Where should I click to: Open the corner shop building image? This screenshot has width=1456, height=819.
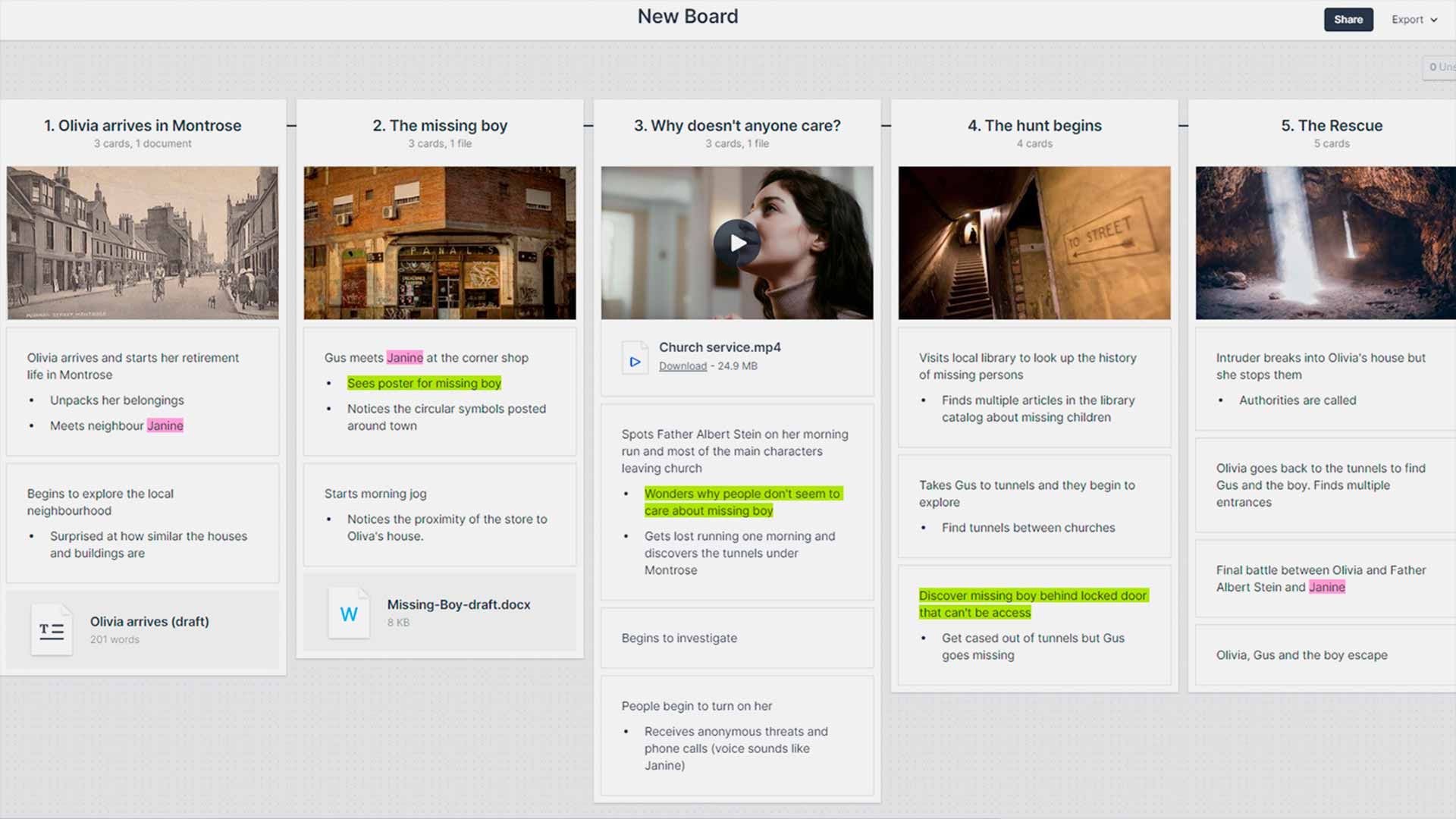tap(440, 243)
